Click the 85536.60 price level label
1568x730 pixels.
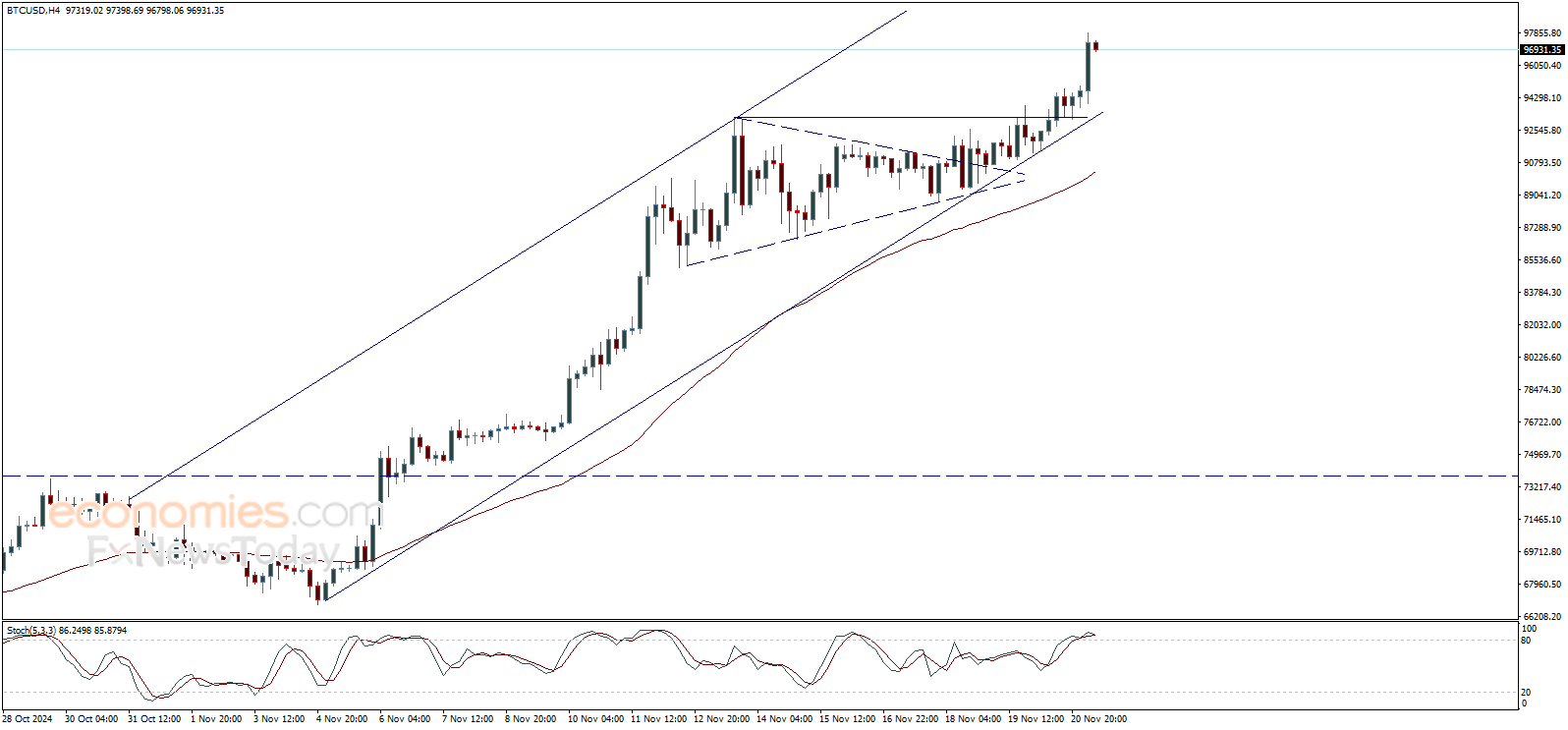pyautogui.click(x=1542, y=260)
